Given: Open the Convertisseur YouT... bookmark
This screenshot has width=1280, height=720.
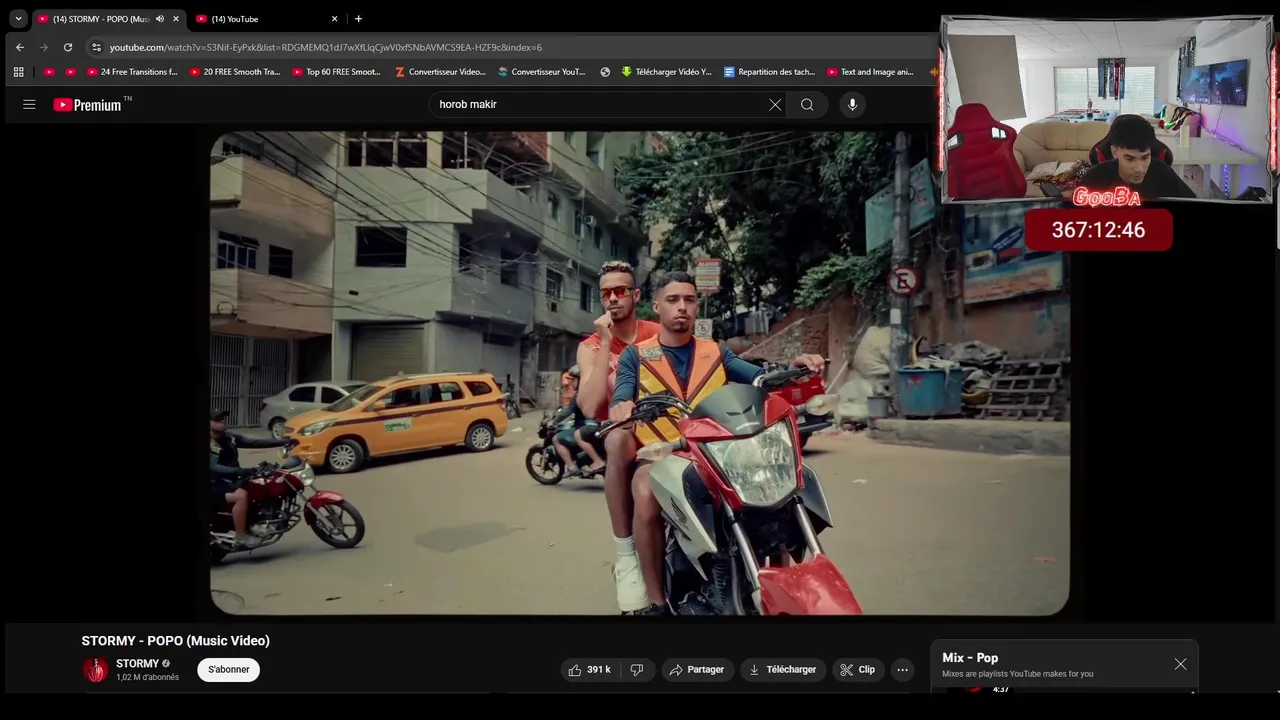Looking at the screenshot, I should point(542,72).
